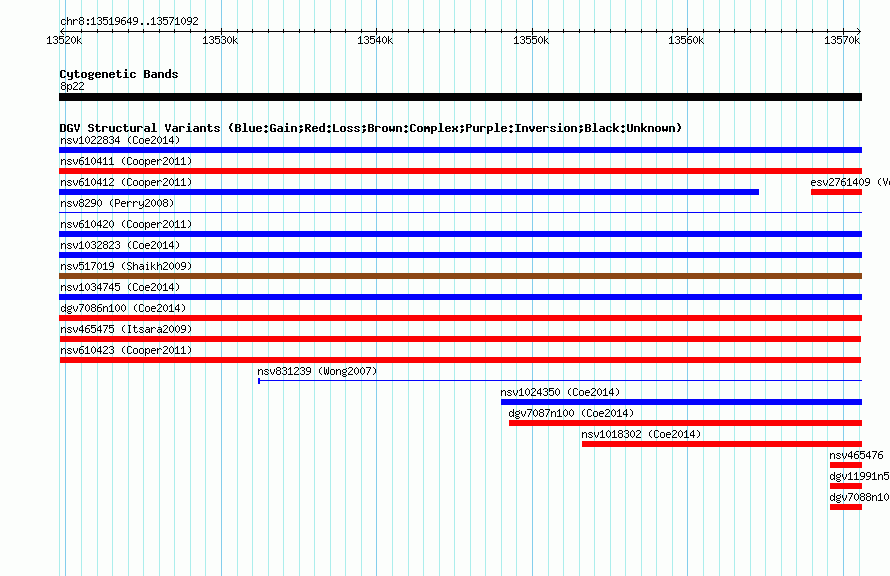This screenshot has width=890, height=576.
Task: Open variant nsv1032823 (Coe2014) label
Action: click(x=120, y=245)
